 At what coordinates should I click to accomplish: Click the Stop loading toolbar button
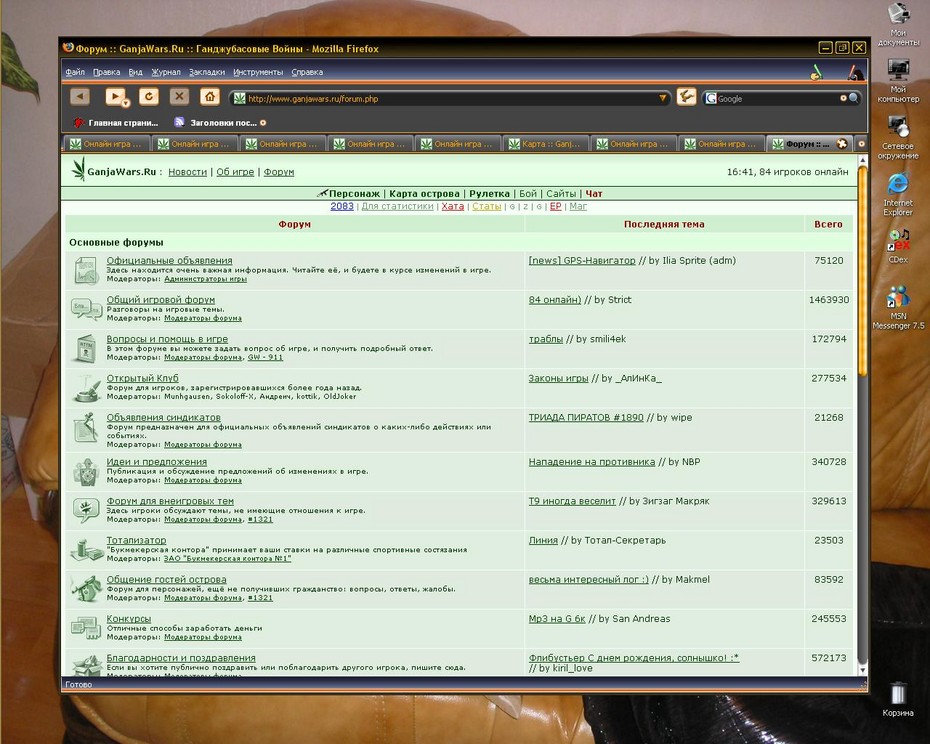pos(179,96)
